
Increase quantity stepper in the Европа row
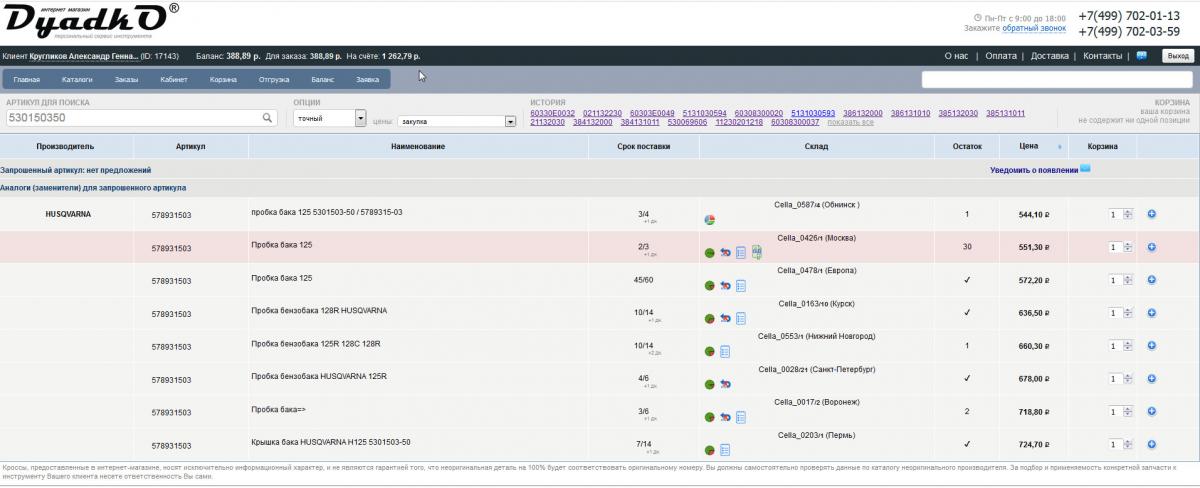click(1128, 277)
